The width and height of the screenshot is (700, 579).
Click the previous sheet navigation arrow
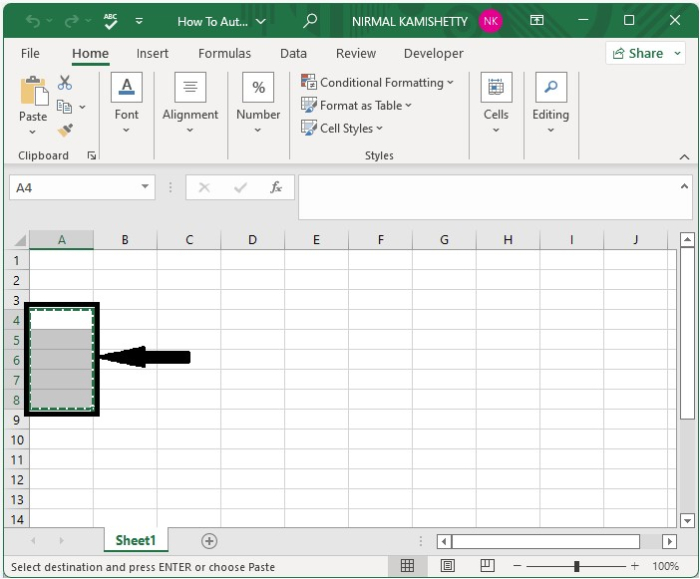pyautogui.click(x=33, y=541)
